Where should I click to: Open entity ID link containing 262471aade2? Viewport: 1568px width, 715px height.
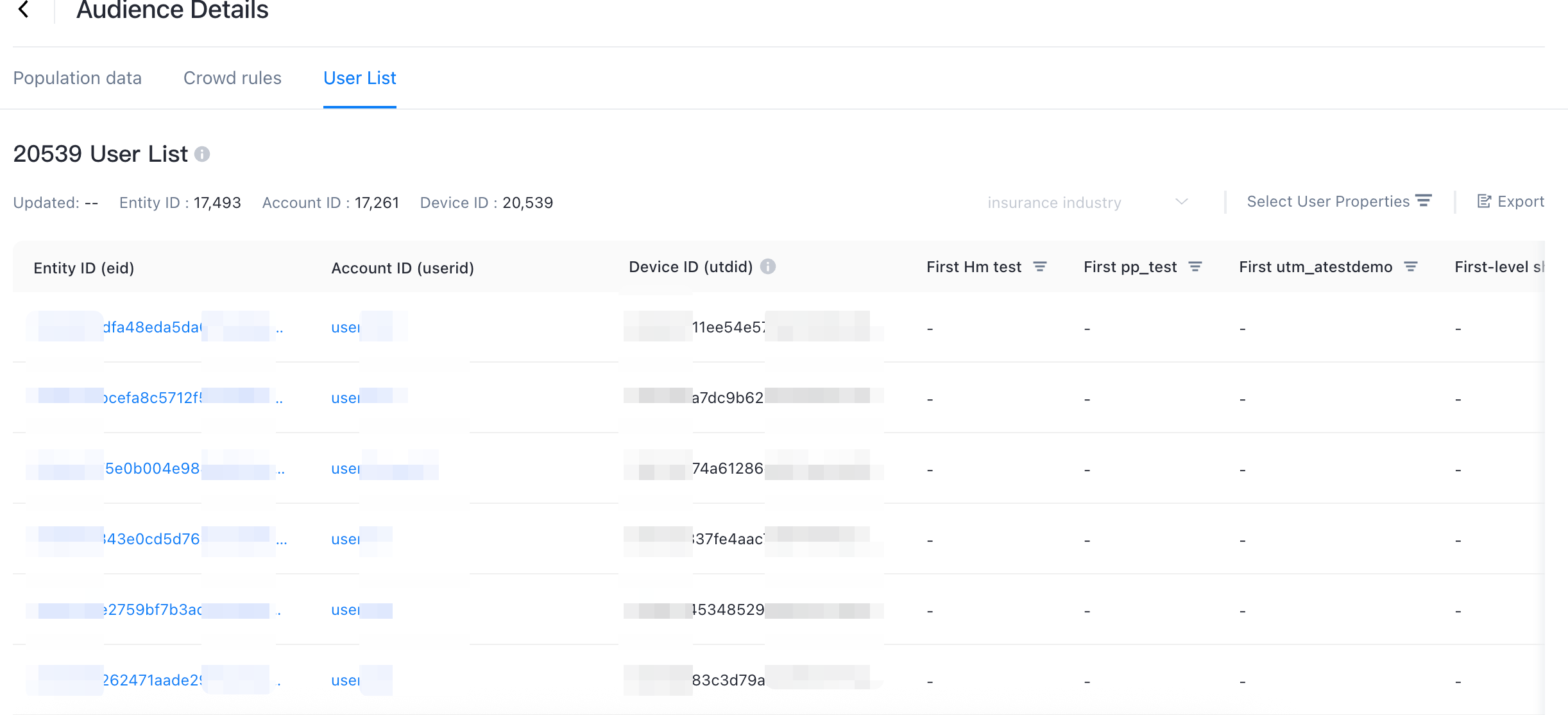click(157, 680)
